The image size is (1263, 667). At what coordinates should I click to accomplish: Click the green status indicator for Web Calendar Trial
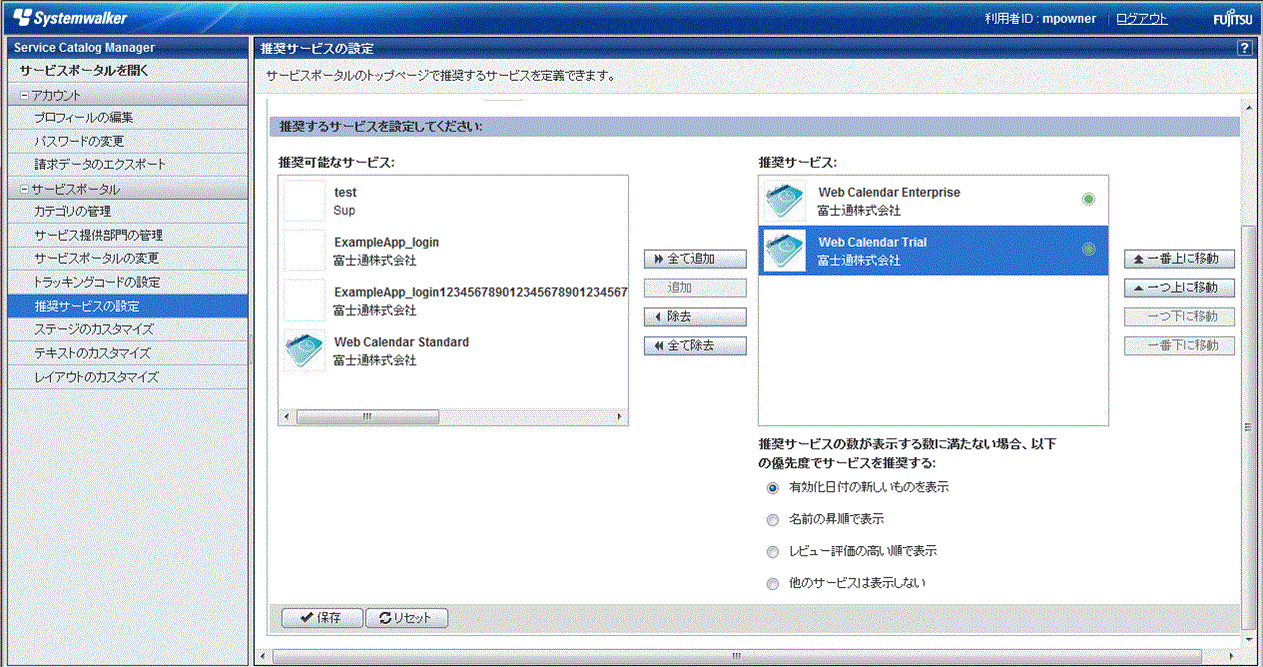(1088, 249)
